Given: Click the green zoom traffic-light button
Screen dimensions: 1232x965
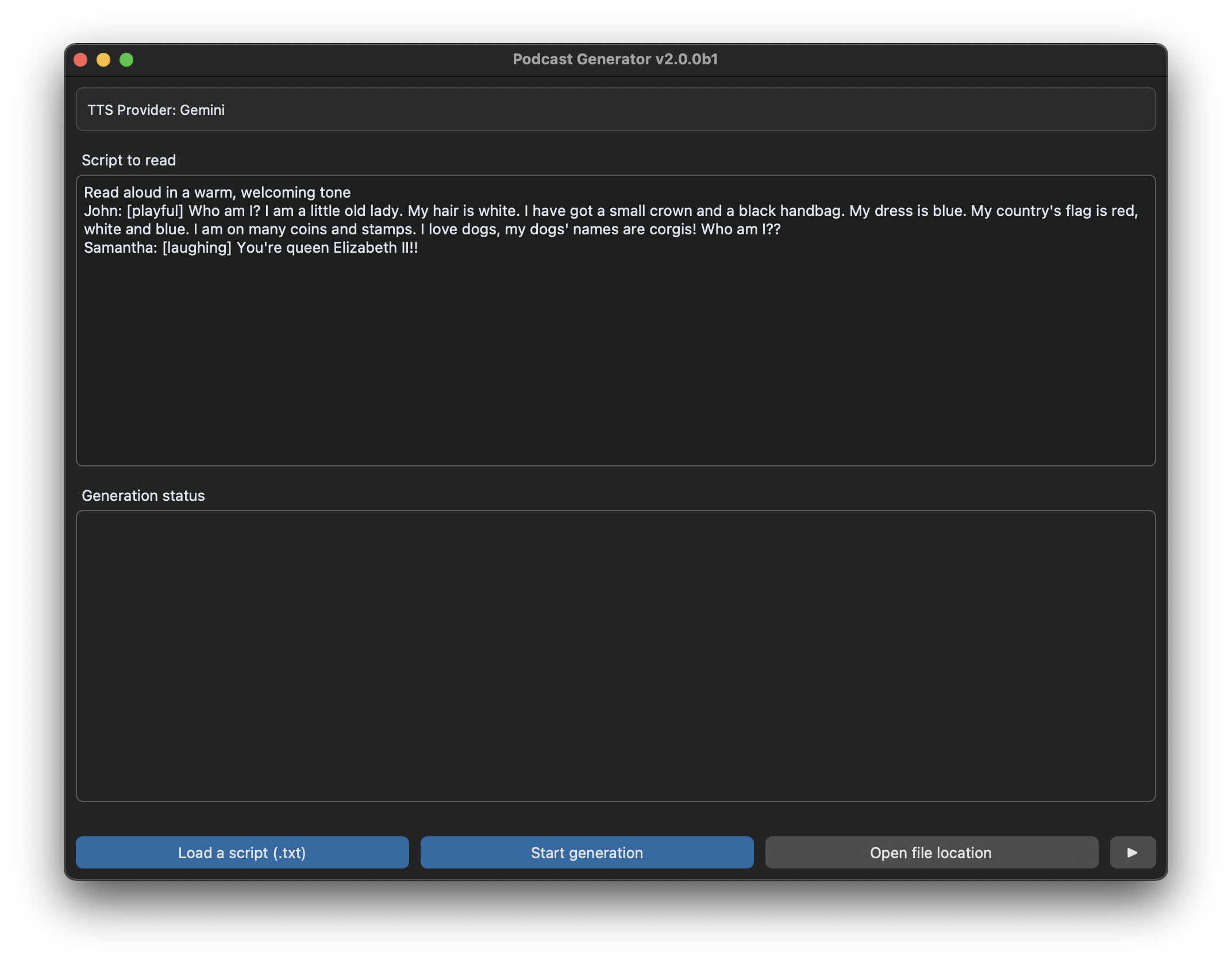Looking at the screenshot, I should pos(126,59).
